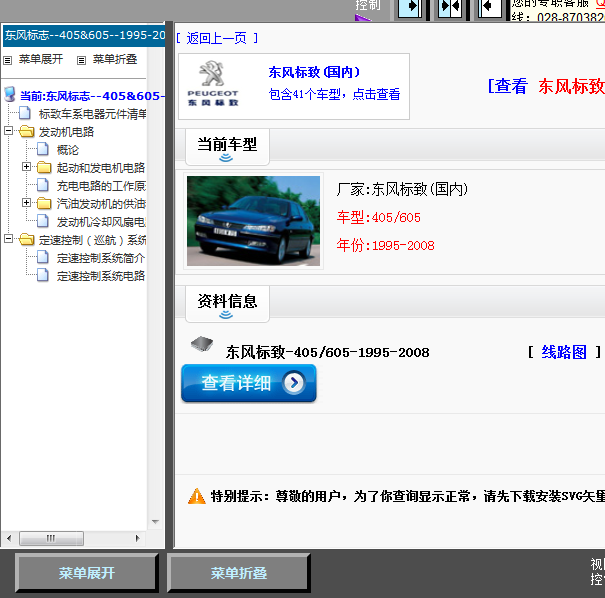Image resolution: width=605 pixels, height=598 pixels.
Task: Click bottom 菜单展开 button
Action: click(x=87, y=573)
